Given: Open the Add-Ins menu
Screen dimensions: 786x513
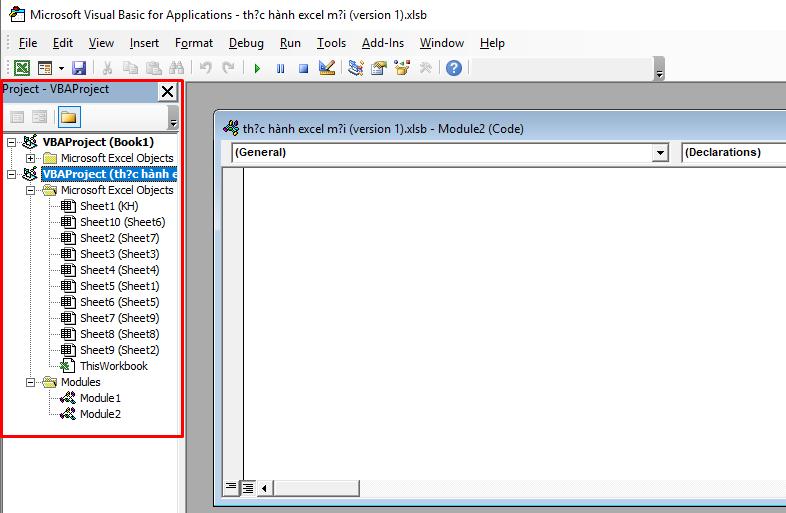Looking at the screenshot, I should click(x=382, y=43).
